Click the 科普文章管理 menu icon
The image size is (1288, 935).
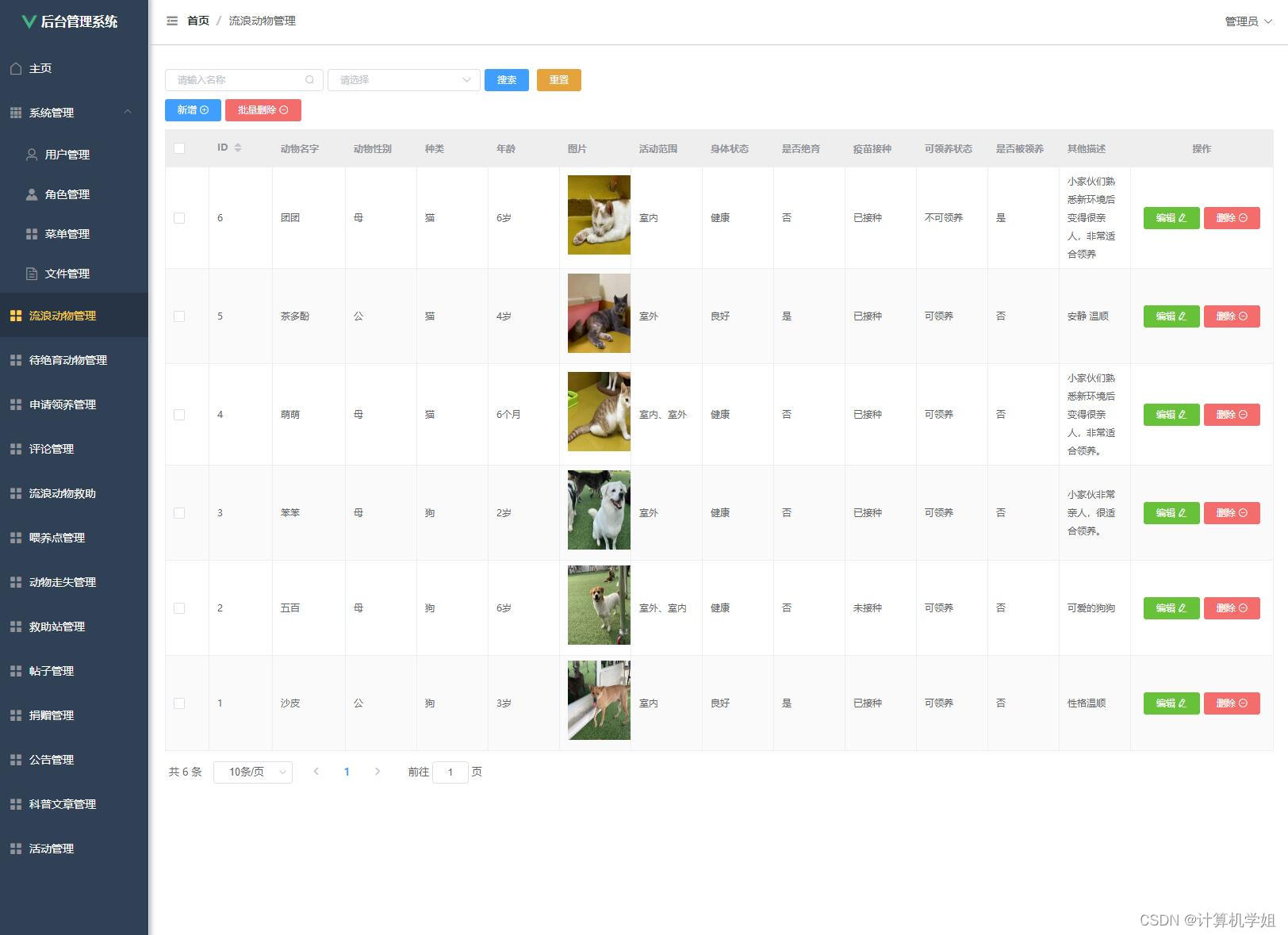tap(16, 804)
